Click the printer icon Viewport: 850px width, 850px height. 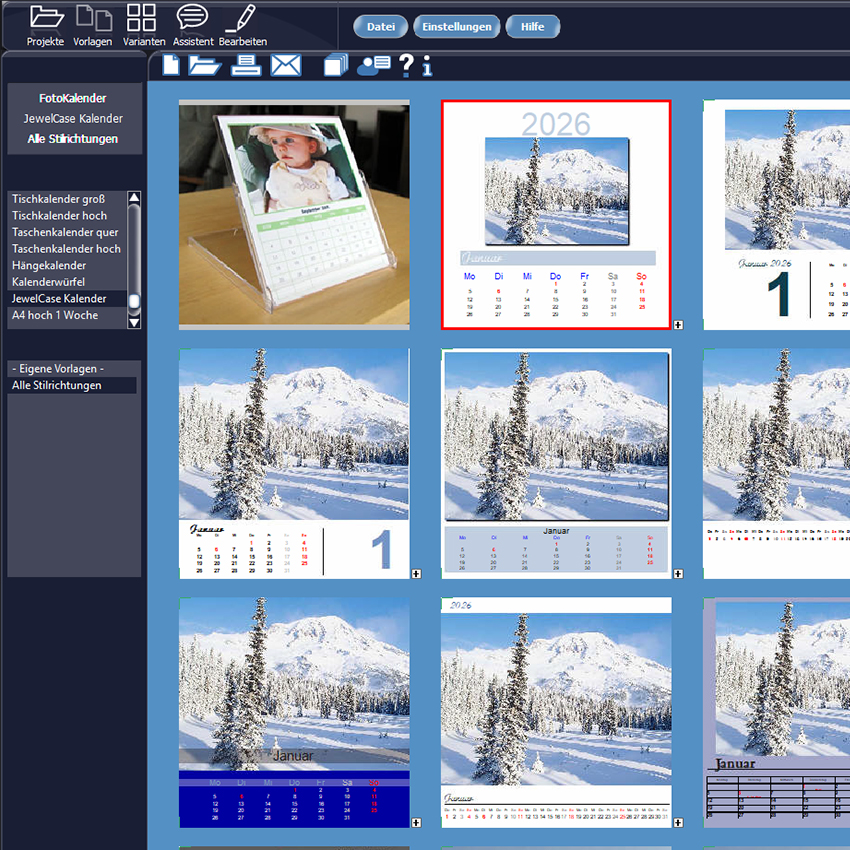[x=246, y=66]
